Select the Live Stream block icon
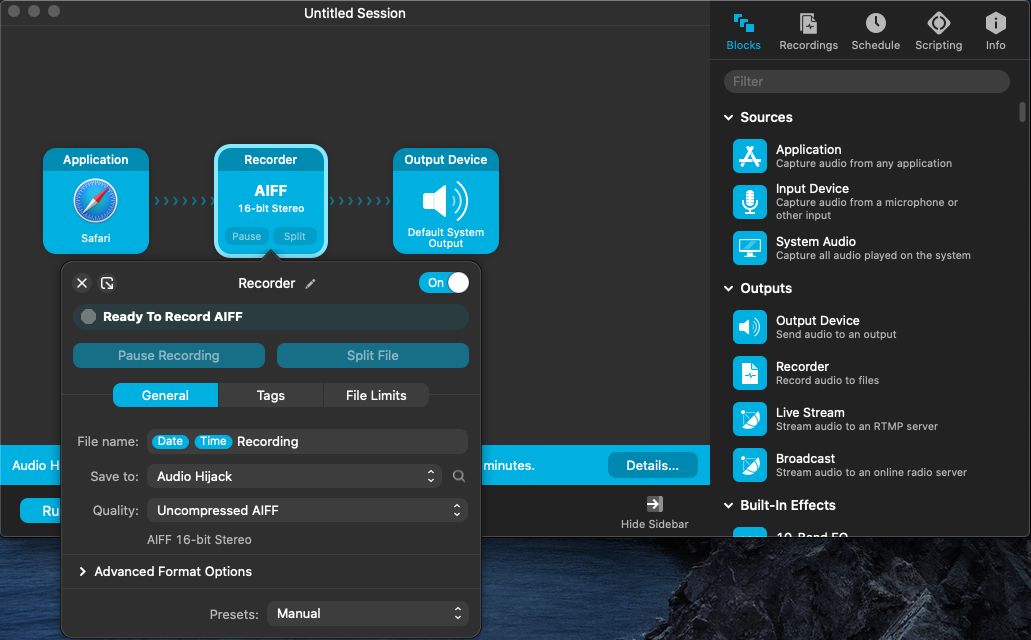 (750, 419)
